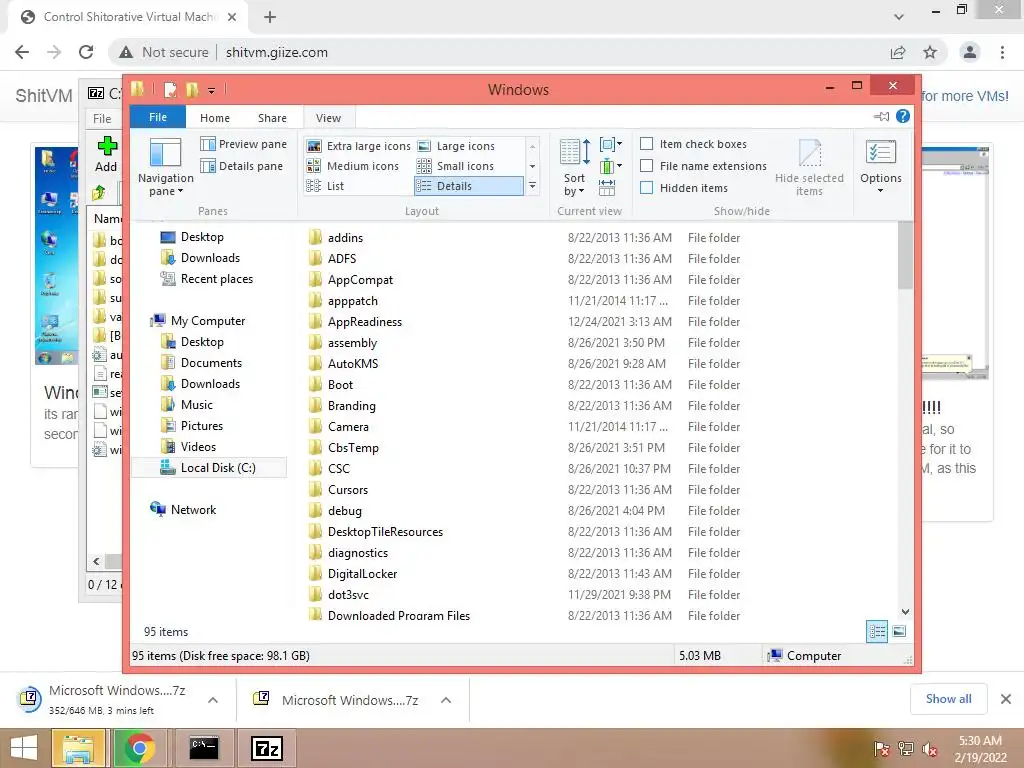This screenshot has width=1024, height=768.
Task: Go back in the browser
Action: point(22,52)
